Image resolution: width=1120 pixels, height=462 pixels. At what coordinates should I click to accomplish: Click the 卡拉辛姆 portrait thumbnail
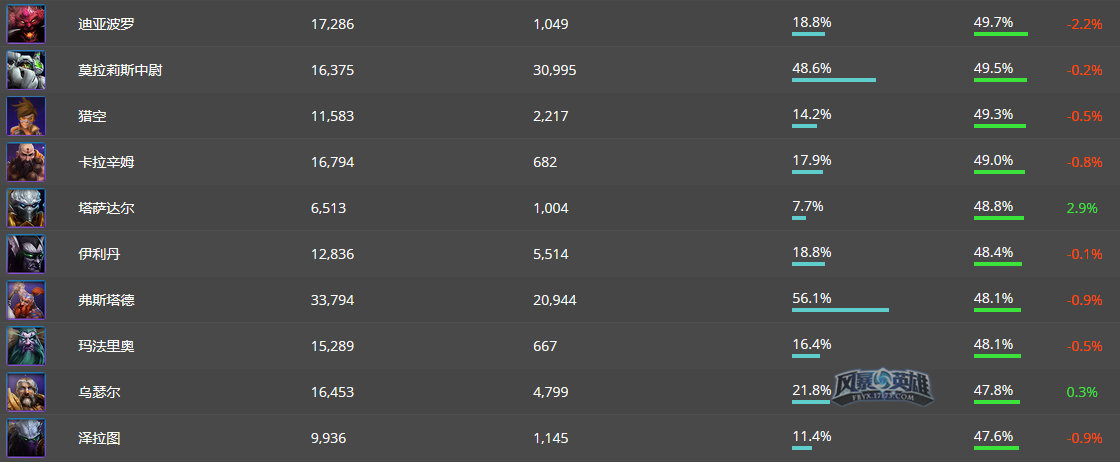tap(26, 162)
